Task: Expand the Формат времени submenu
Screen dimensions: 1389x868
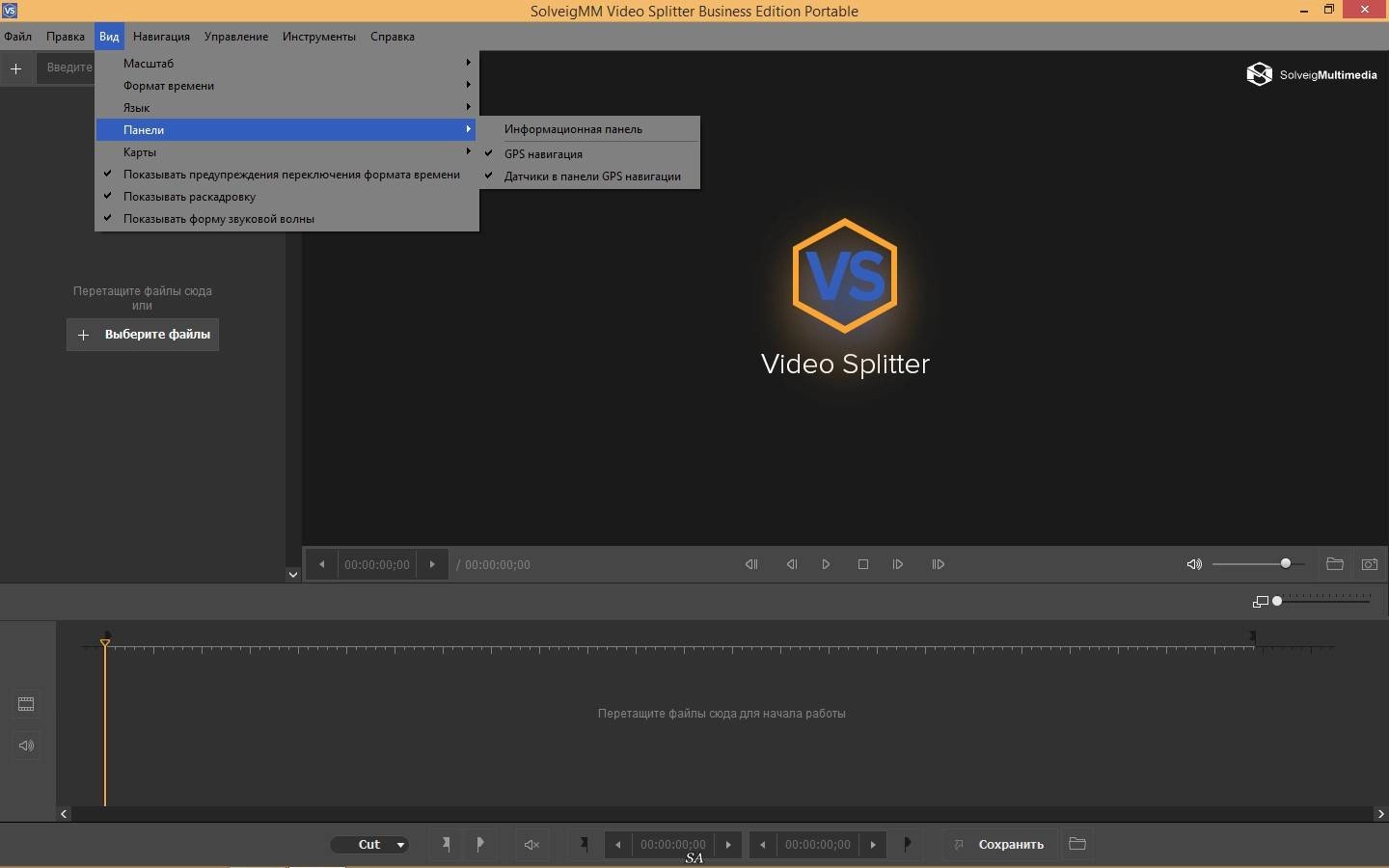Action: [286, 85]
